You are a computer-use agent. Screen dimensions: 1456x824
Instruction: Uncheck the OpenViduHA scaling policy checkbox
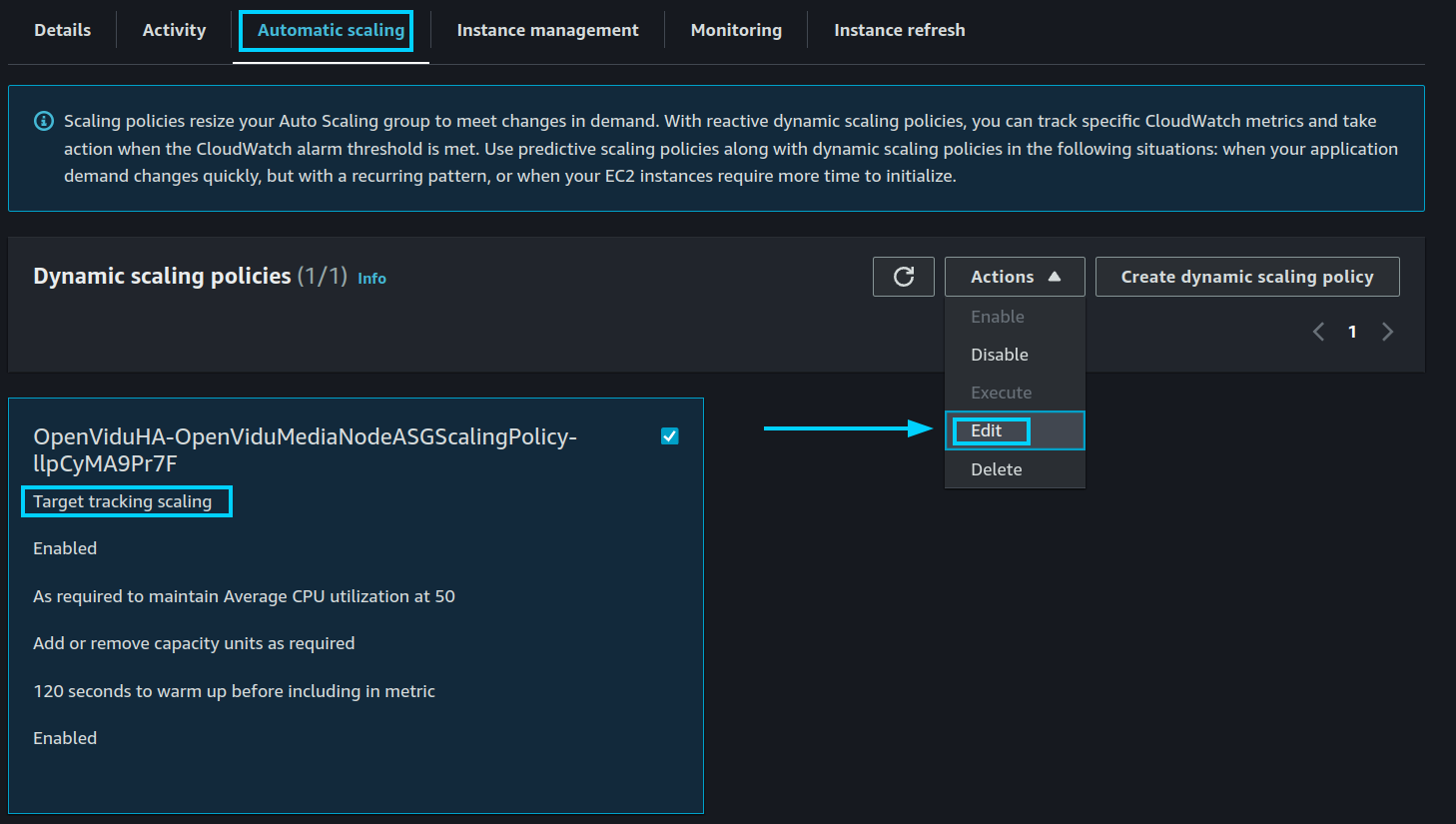(670, 436)
